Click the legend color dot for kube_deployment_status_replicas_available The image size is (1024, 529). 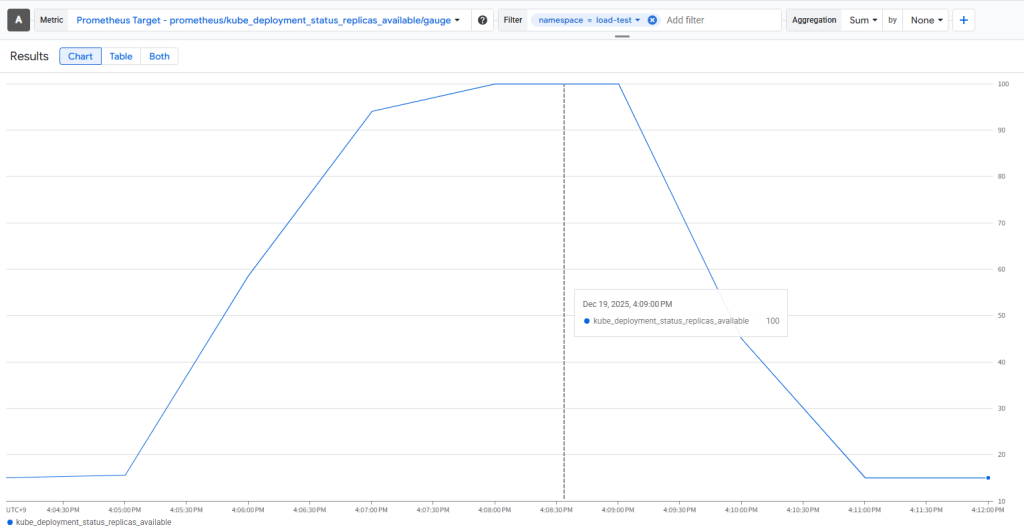pos(10,522)
